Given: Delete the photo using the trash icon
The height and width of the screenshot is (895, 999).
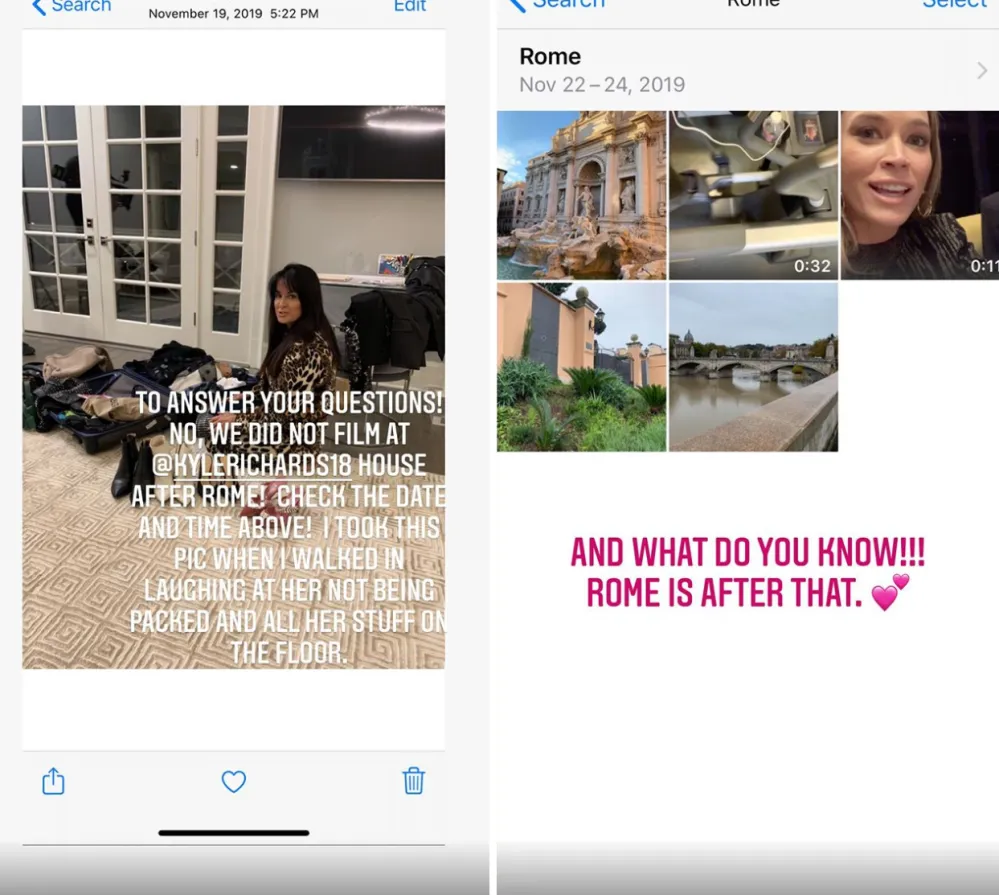Looking at the screenshot, I should pos(413,780).
